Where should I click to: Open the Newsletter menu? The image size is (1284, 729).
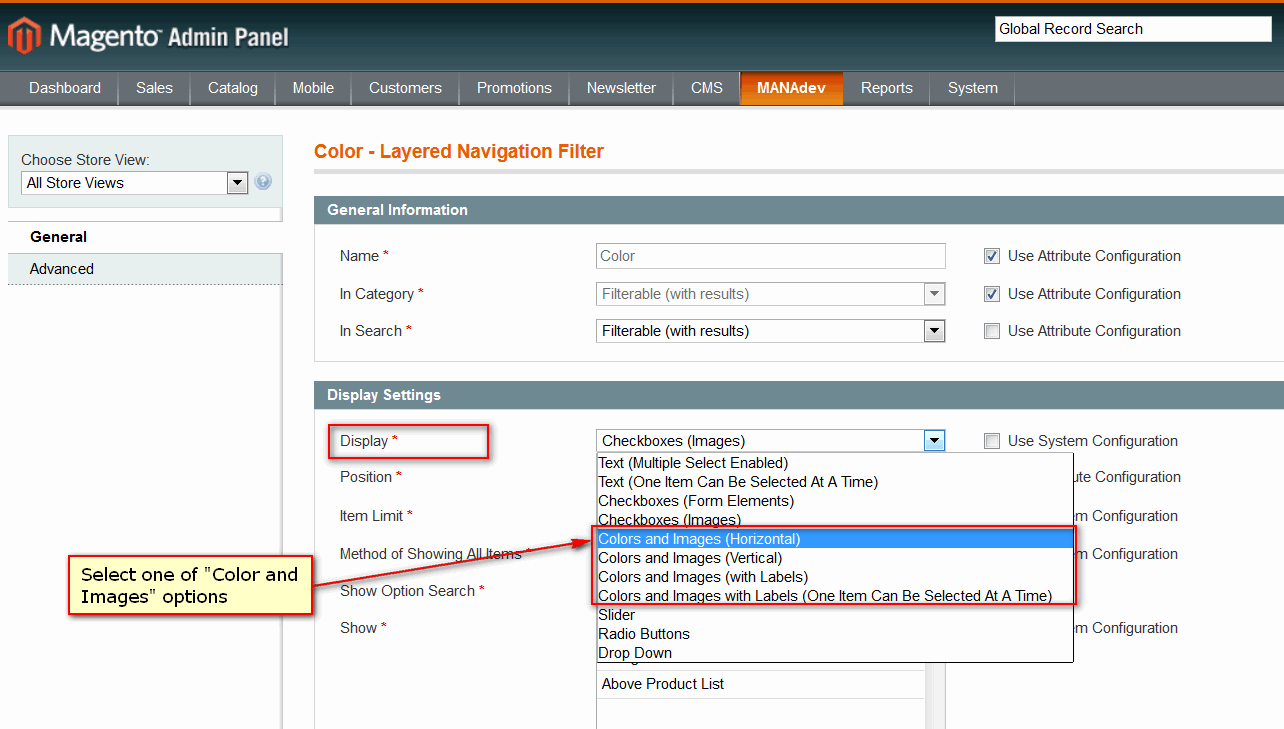(621, 88)
